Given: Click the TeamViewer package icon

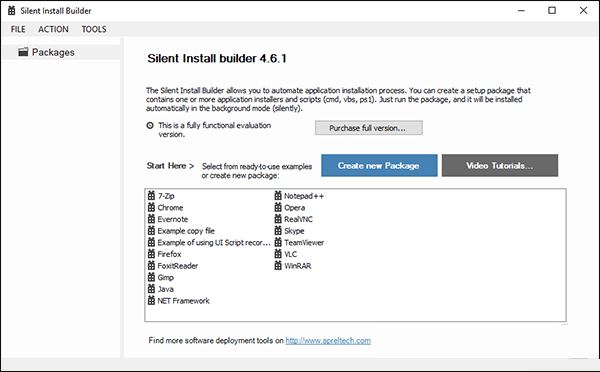Looking at the screenshot, I should click(278, 242).
